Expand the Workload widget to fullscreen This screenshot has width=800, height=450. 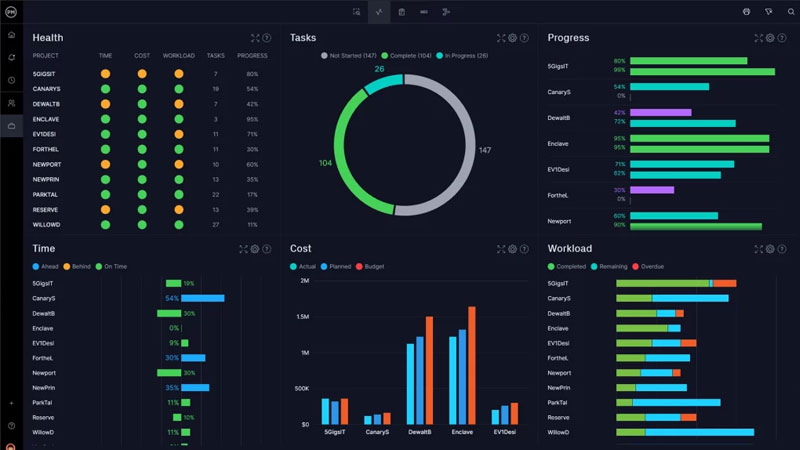[759, 249]
